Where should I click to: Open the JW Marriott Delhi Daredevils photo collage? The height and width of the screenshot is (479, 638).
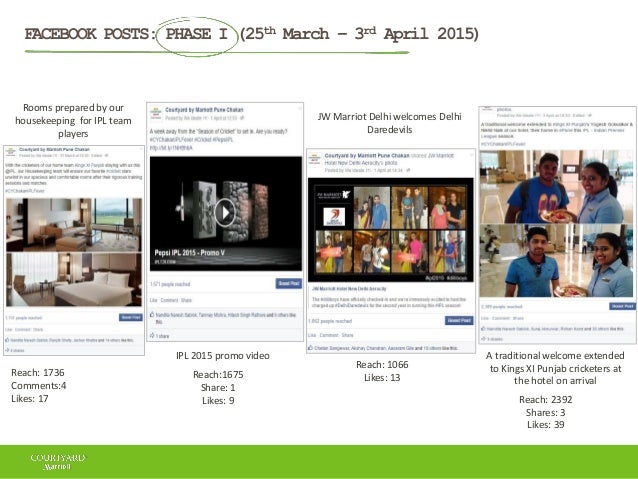[391, 230]
